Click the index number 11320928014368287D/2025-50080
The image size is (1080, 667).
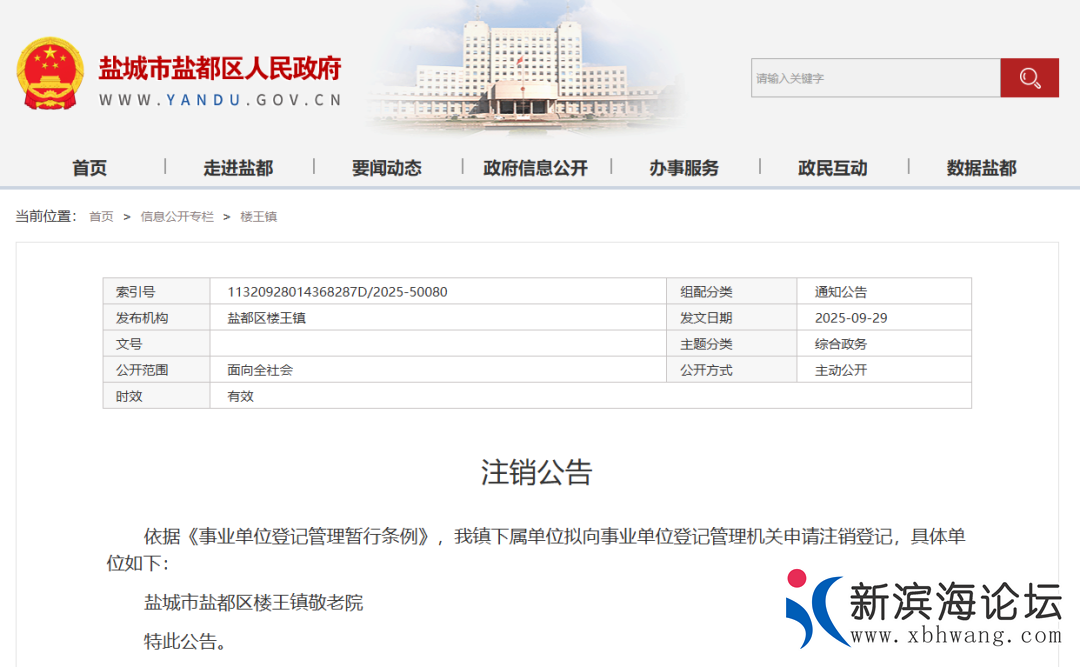pos(337,292)
